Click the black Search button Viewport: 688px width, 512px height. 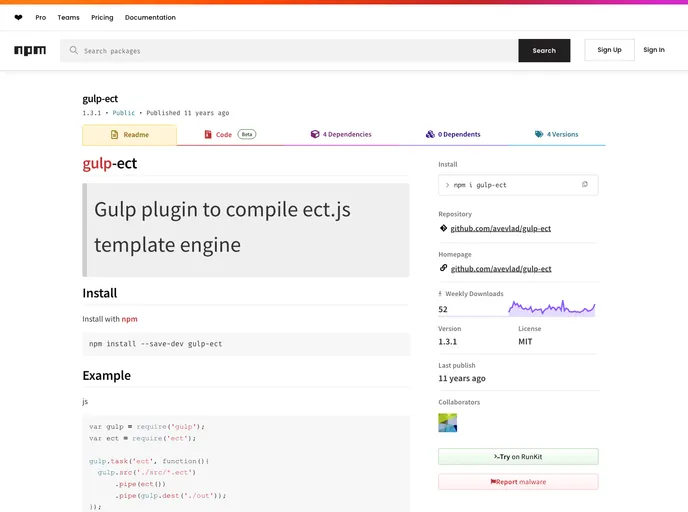click(544, 50)
